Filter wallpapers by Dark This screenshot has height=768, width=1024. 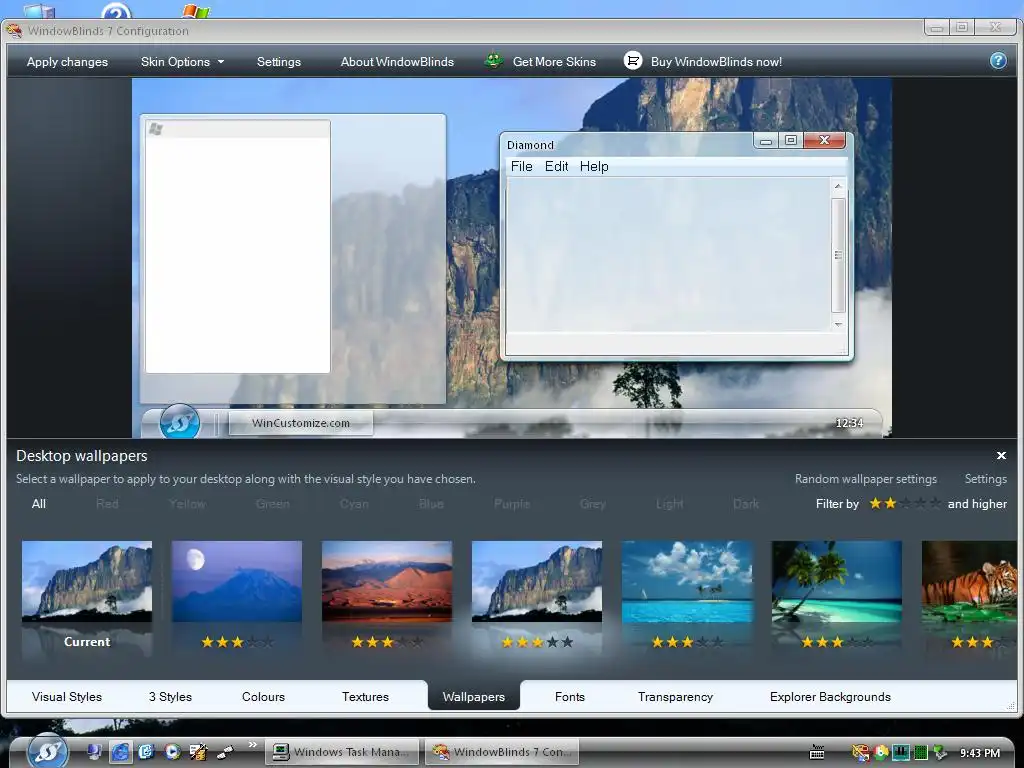pyautogui.click(x=746, y=504)
